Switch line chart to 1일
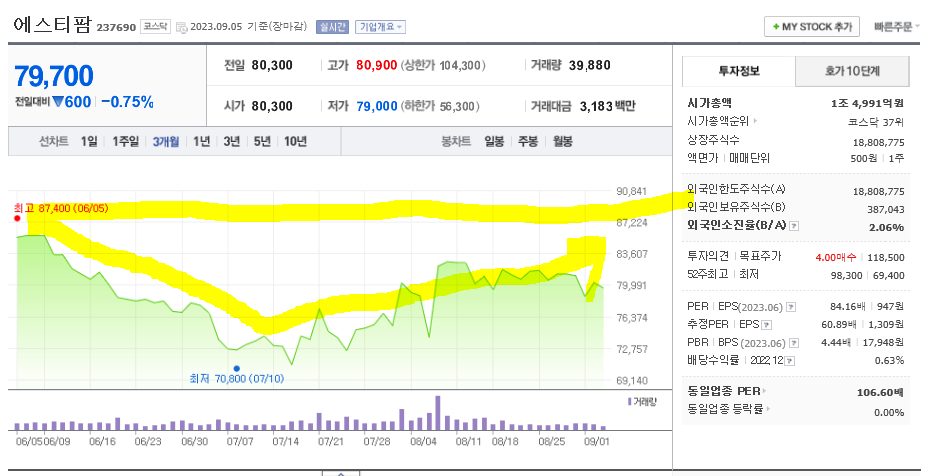Image resolution: width=934 pixels, height=476 pixels. click(x=89, y=141)
